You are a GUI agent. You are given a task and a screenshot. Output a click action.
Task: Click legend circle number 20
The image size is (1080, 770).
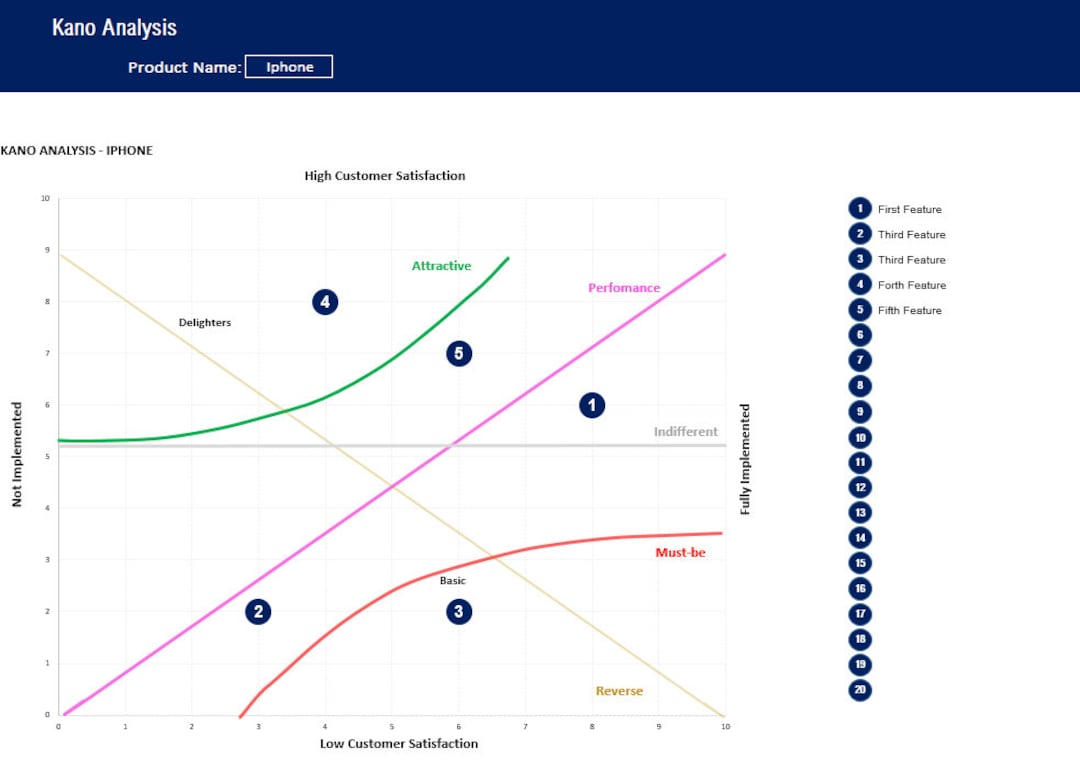[860, 689]
